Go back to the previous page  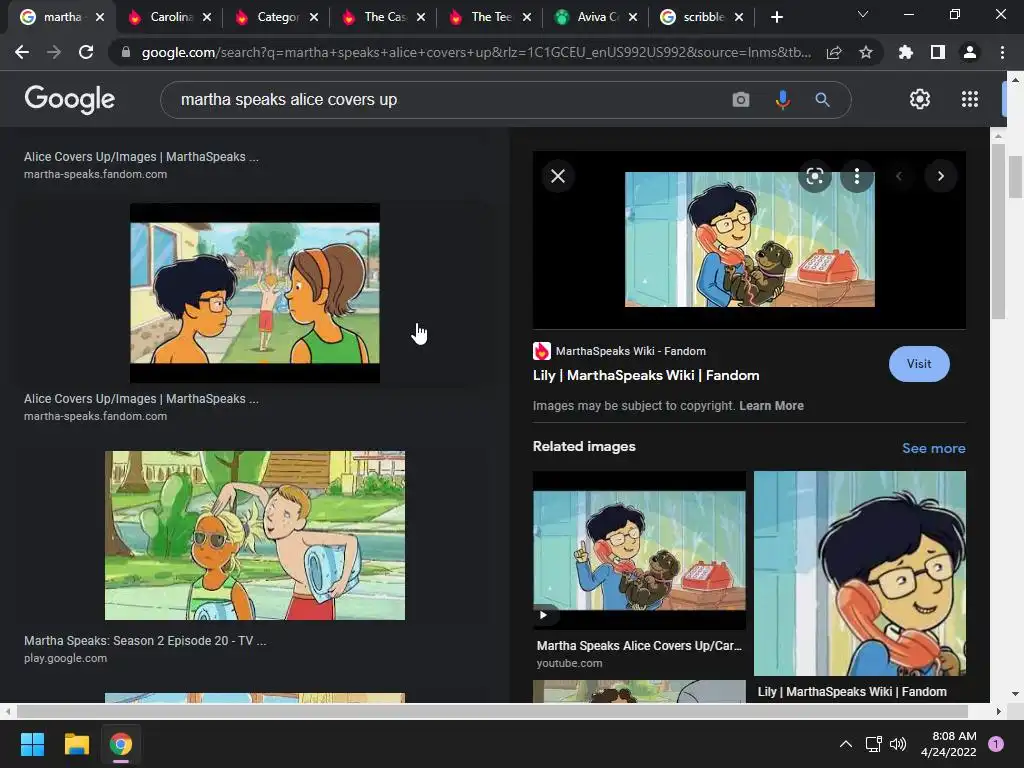click(22, 52)
